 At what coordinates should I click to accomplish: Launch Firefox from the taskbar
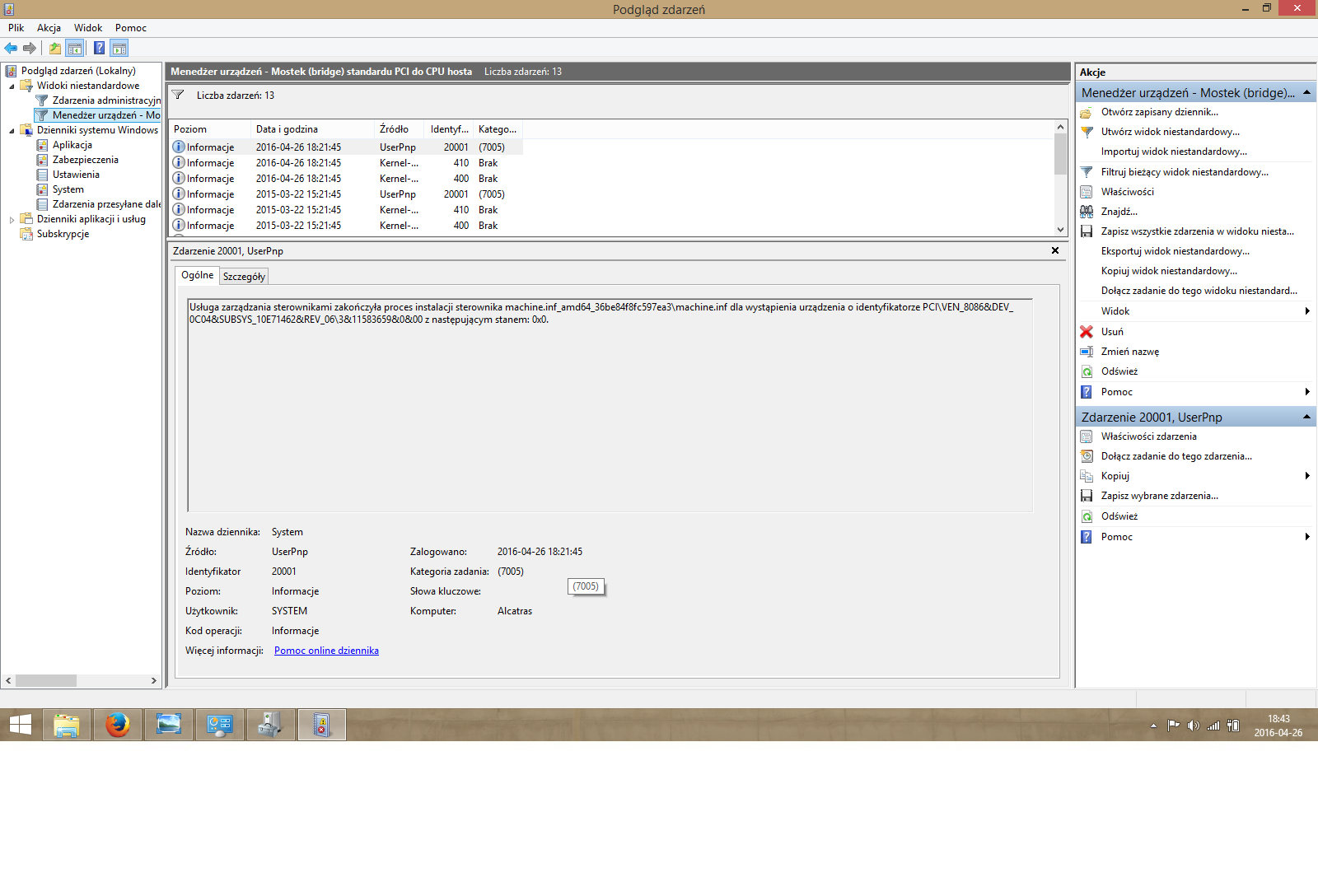coord(118,725)
